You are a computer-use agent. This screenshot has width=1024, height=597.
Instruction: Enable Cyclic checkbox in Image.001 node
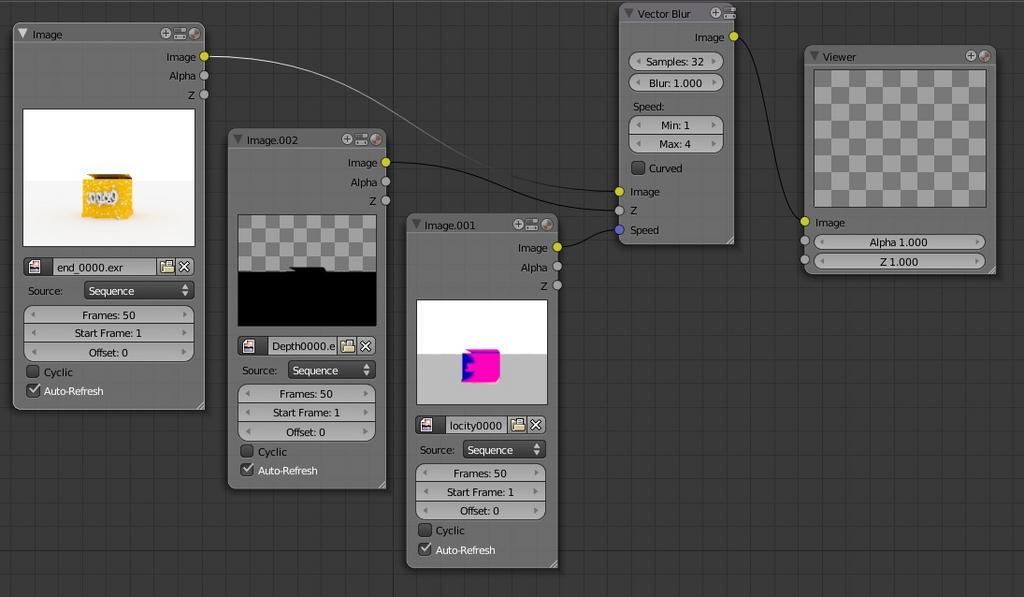tap(424, 530)
